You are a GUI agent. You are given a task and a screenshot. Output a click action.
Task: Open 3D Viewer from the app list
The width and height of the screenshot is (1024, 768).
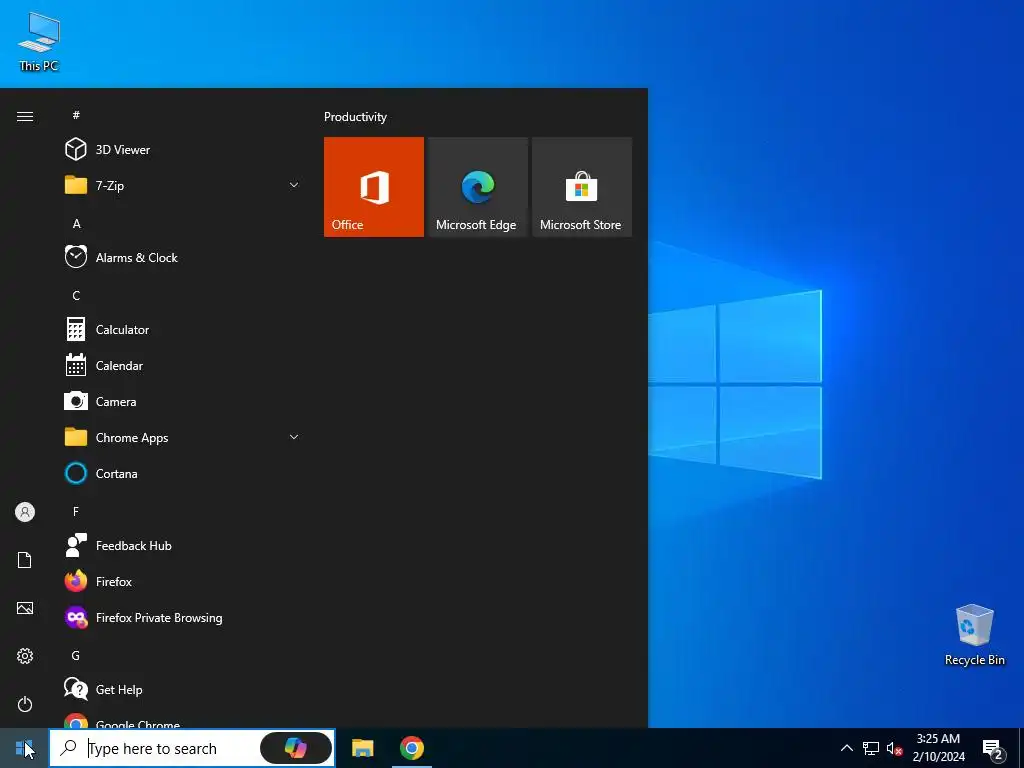pos(183,150)
